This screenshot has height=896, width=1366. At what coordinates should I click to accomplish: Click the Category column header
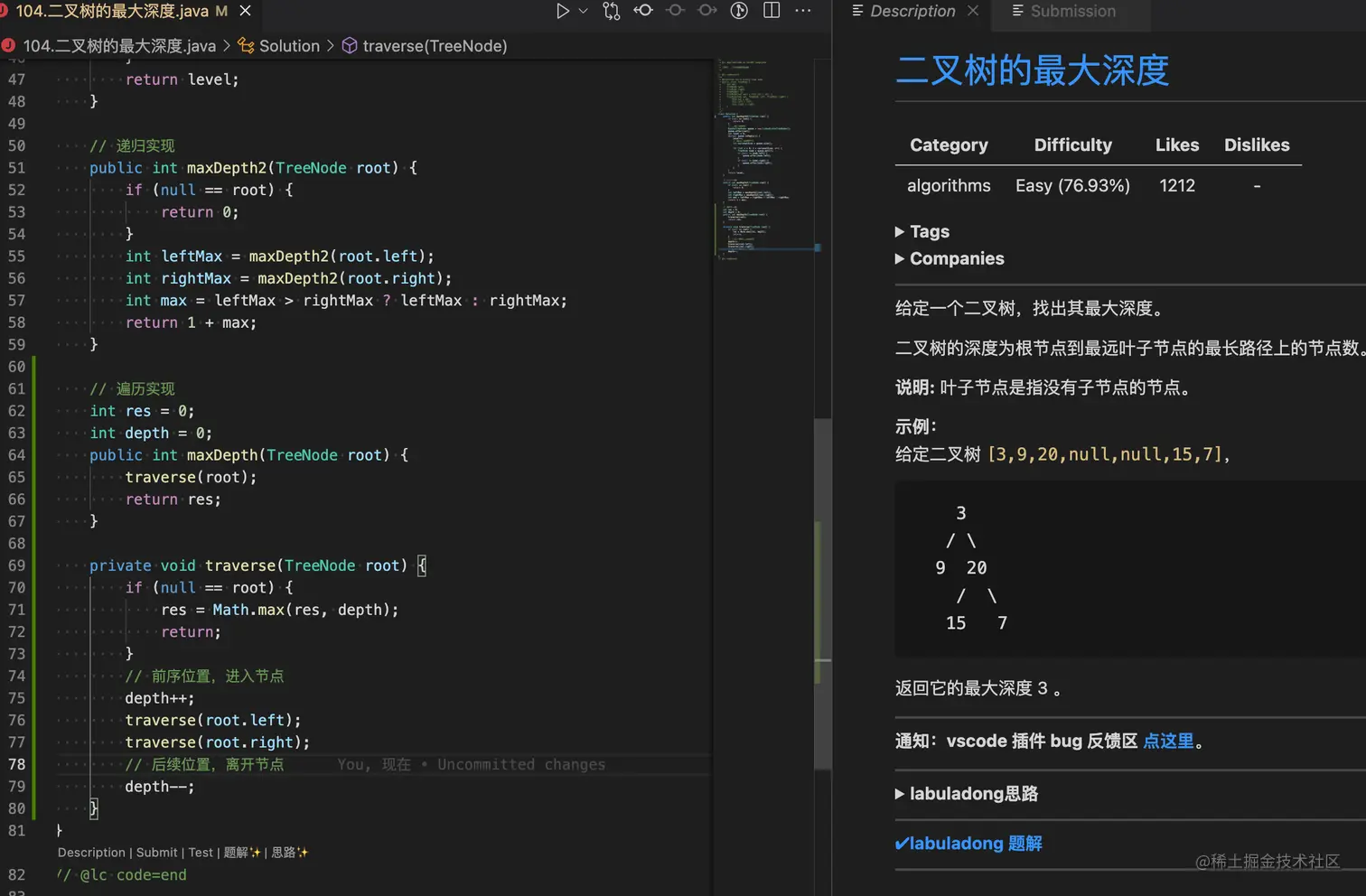pyautogui.click(x=949, y=145)
